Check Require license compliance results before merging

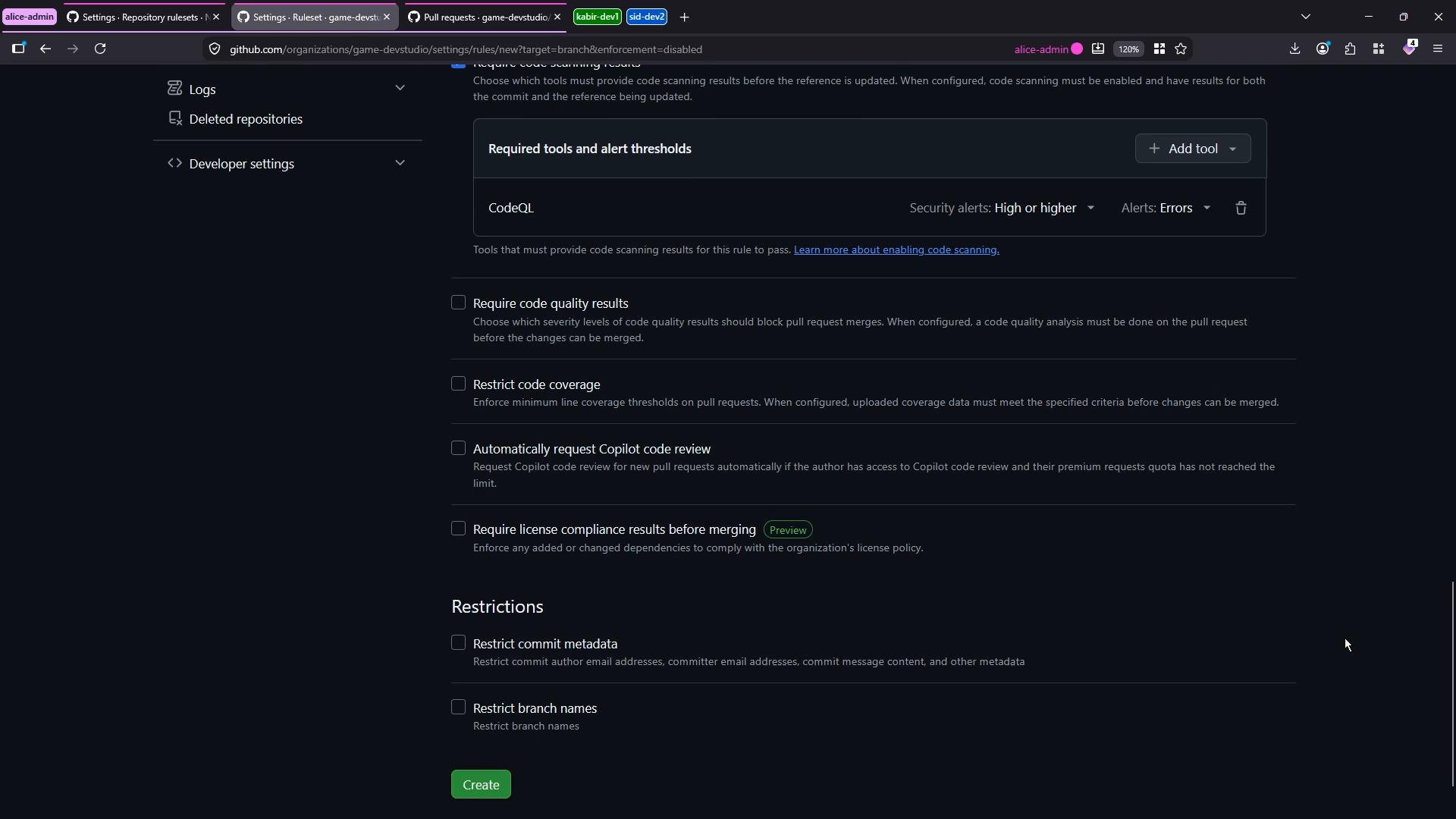pos(458,529)
